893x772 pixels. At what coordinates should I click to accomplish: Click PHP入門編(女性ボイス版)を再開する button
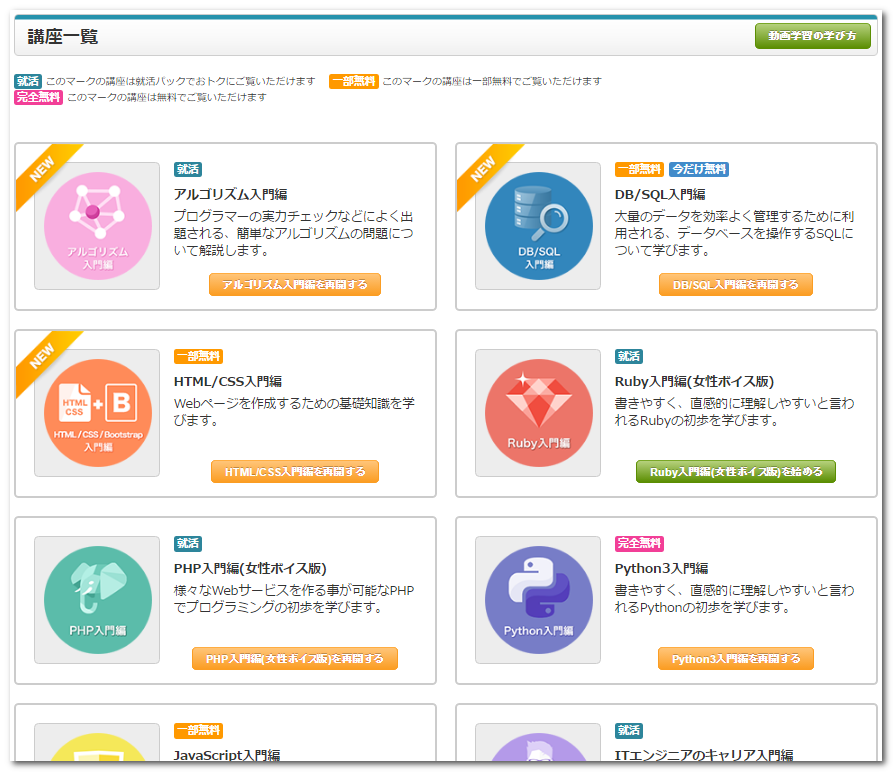pos(294,658)
